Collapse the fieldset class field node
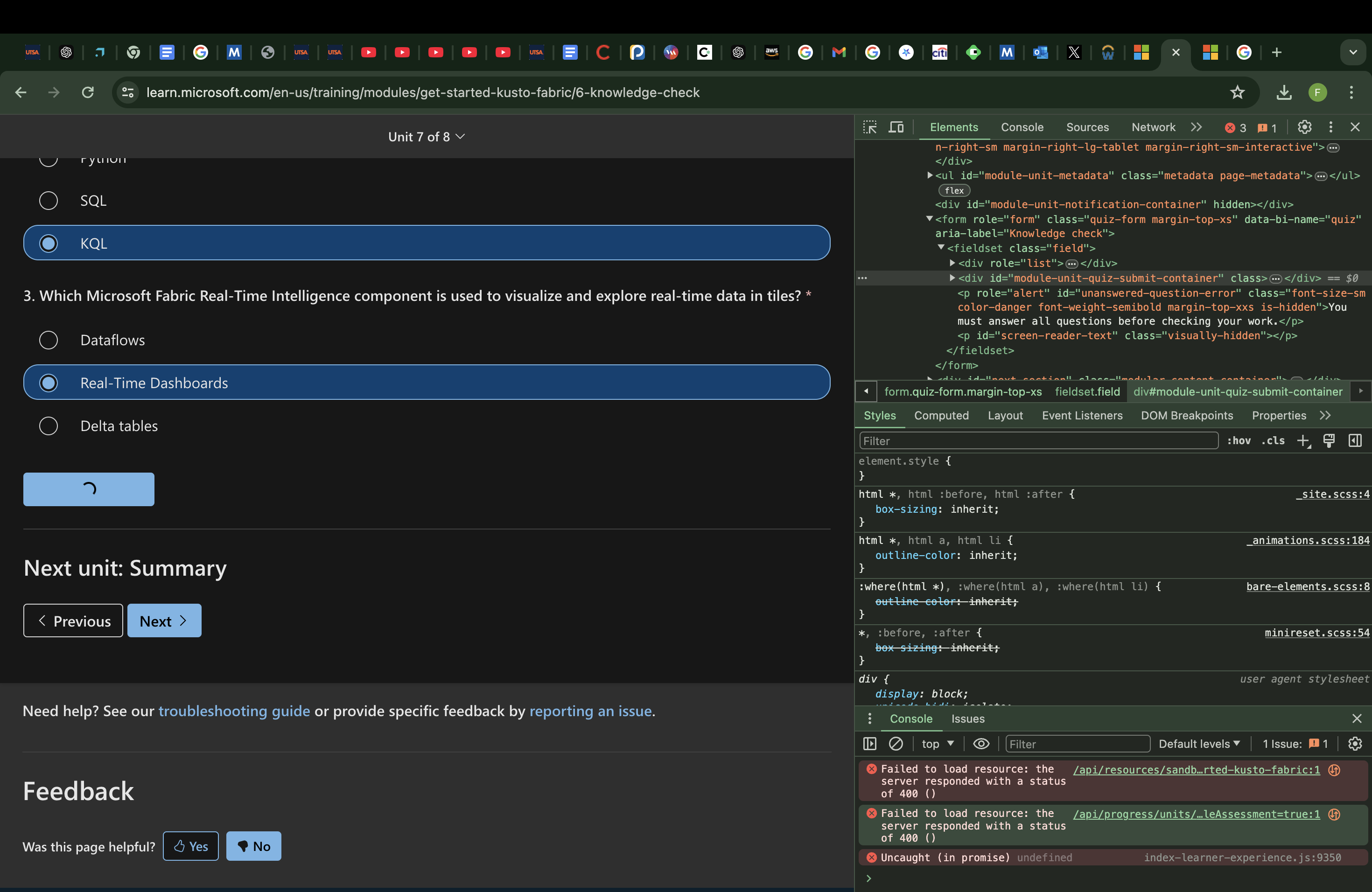This screenshot has width=1372, height=892. [941, 248]
